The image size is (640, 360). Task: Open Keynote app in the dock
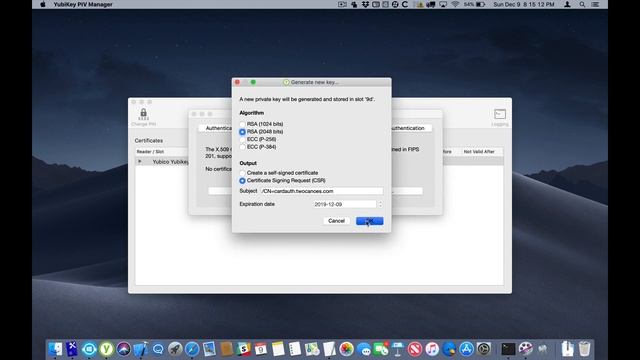click(x=398, y=349)
